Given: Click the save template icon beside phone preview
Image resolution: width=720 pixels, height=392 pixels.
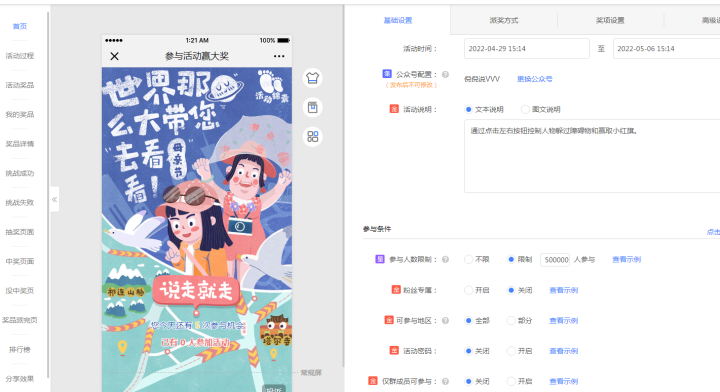Looking at the screenshot, I should coord(312,107).
